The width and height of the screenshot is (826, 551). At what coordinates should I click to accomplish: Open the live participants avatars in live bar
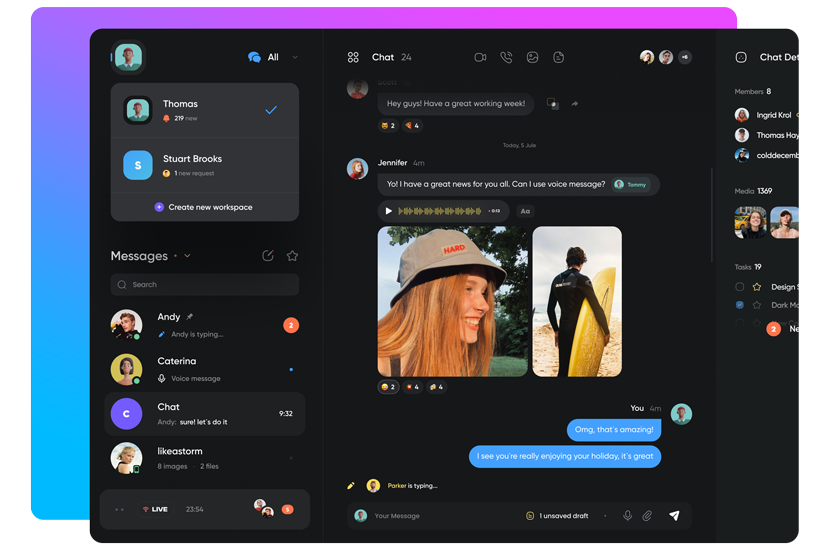click(264, 508)
